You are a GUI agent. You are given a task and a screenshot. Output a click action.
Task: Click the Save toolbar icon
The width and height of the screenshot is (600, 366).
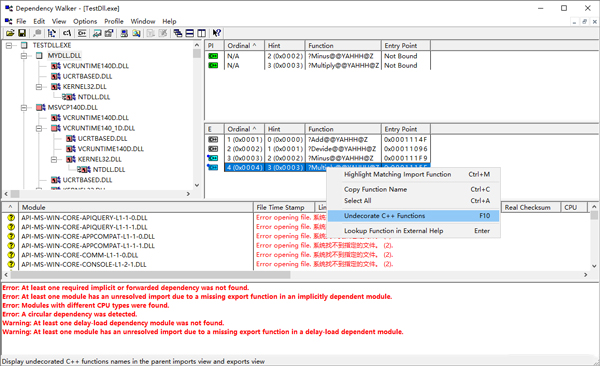(22, 33)
